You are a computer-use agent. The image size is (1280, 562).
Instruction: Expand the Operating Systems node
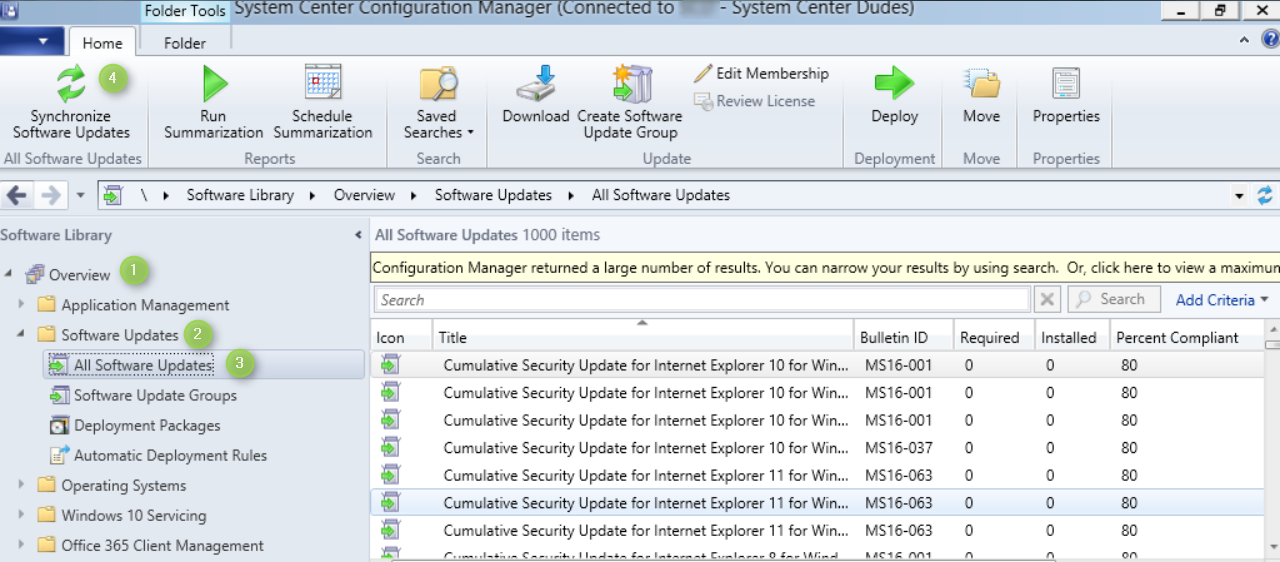pos(22,485)
